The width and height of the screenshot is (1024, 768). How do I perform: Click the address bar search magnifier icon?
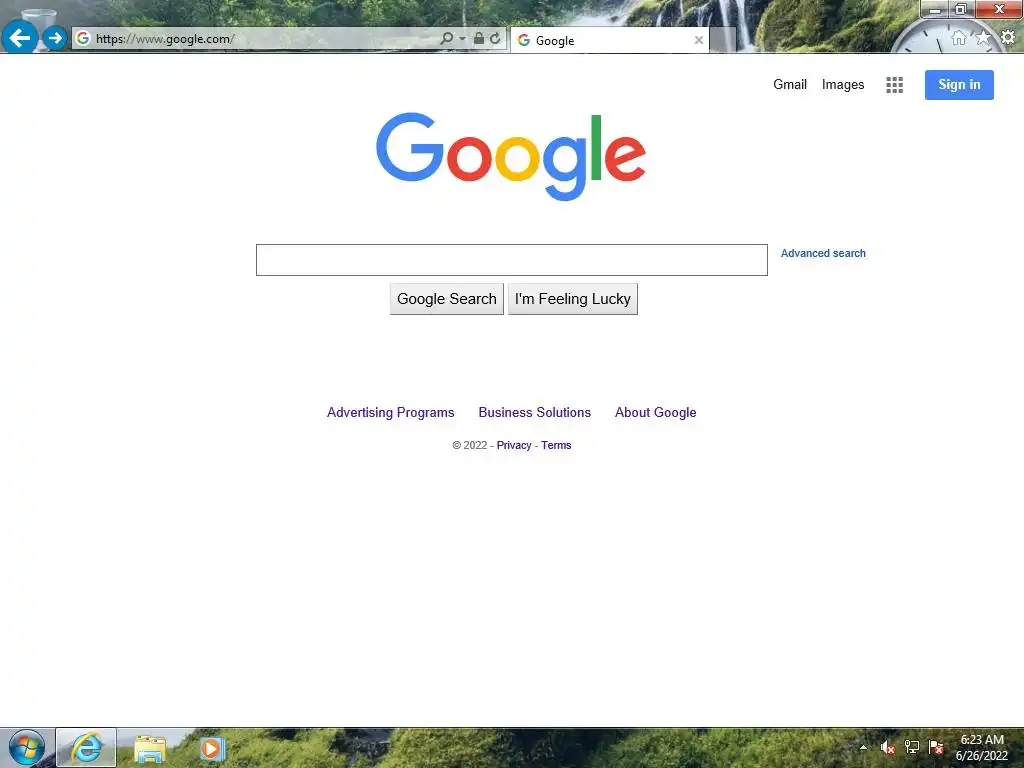[x=447, y=39]
